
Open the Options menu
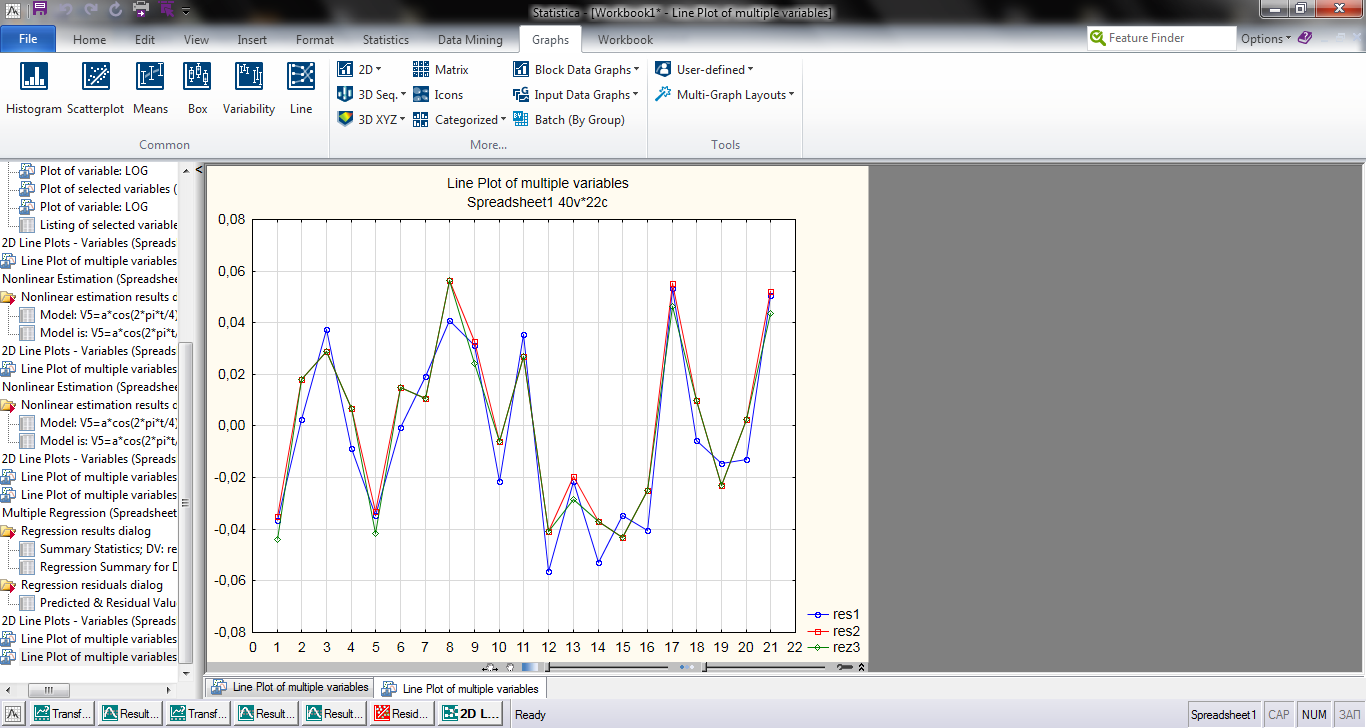click(x=1266, y=39)
